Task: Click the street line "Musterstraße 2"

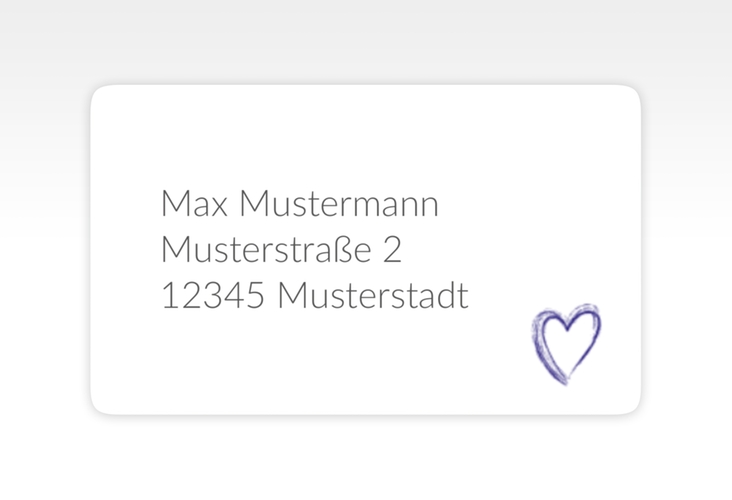Action: click(281, 250)
